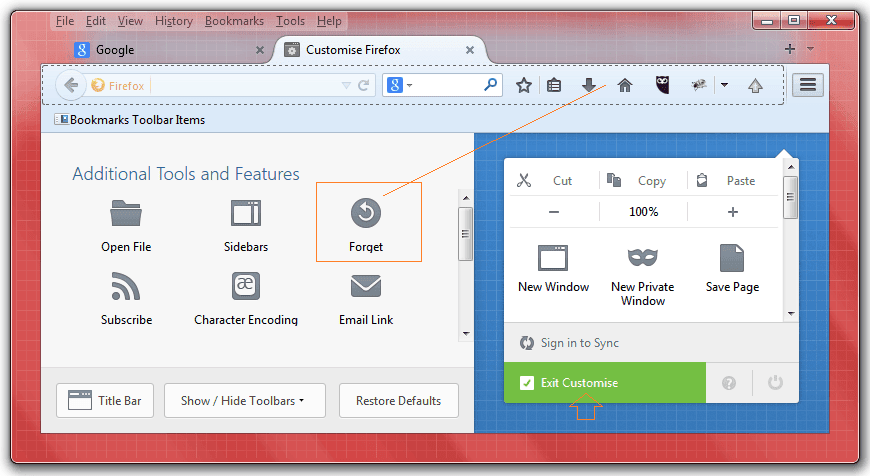Click the bug add-on icon

699,85
